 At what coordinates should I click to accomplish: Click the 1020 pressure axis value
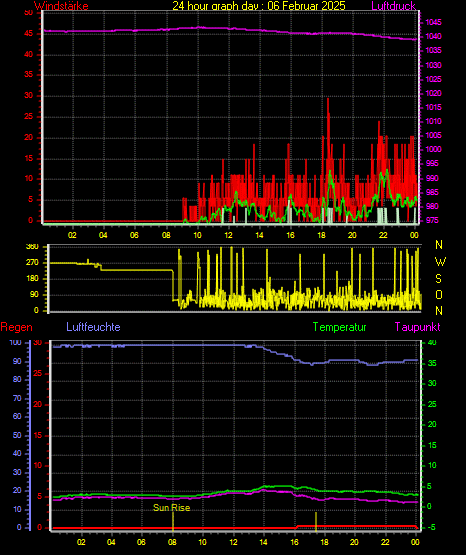click(433, 93)
